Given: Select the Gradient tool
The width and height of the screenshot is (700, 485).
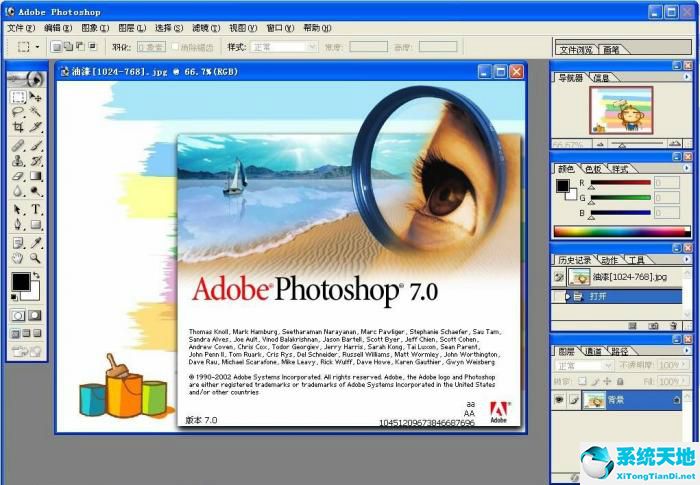Looking at the screenshot, I should pos(35,176).
